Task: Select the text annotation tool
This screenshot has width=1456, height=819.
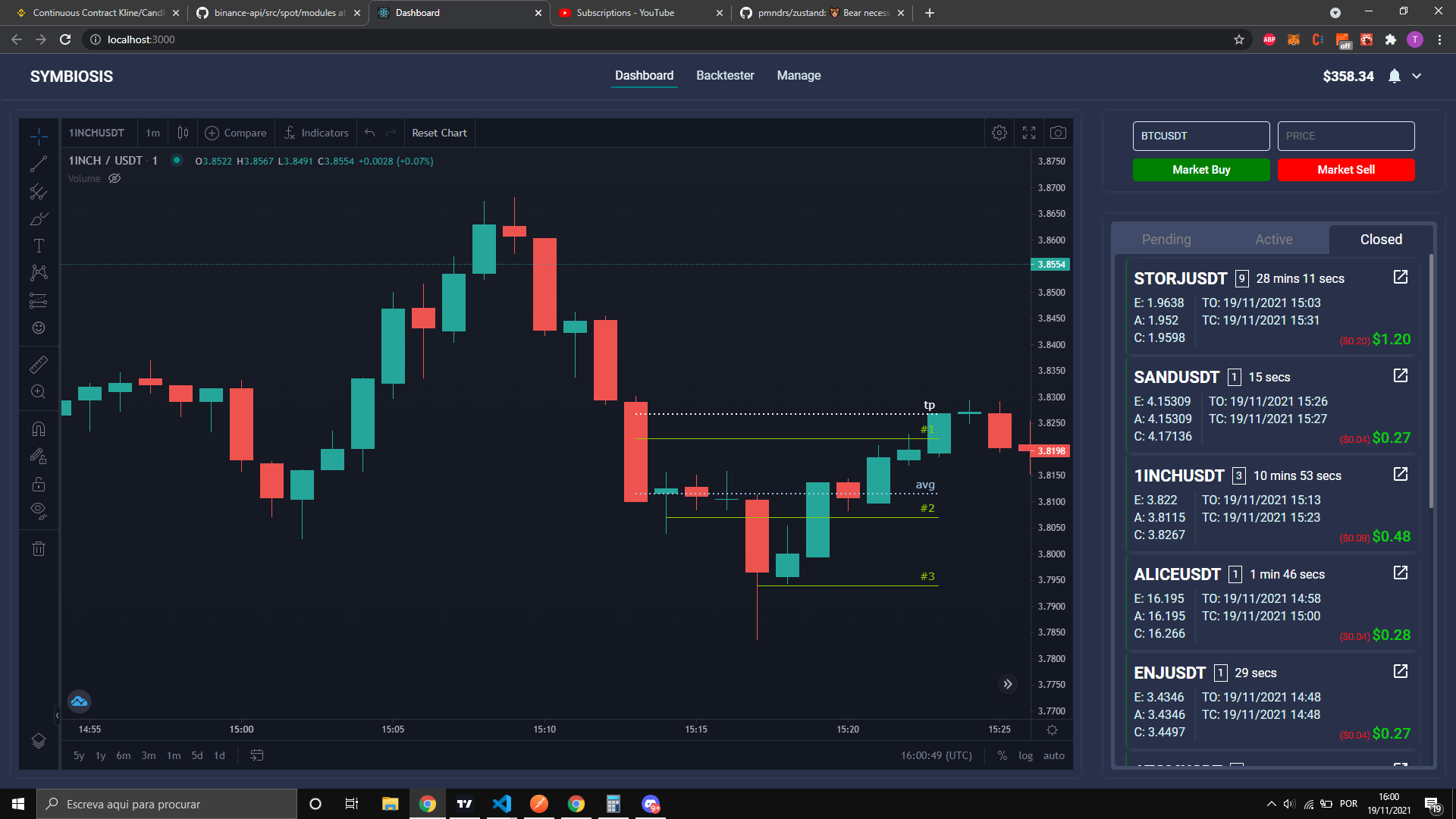Action: (39, 246)
